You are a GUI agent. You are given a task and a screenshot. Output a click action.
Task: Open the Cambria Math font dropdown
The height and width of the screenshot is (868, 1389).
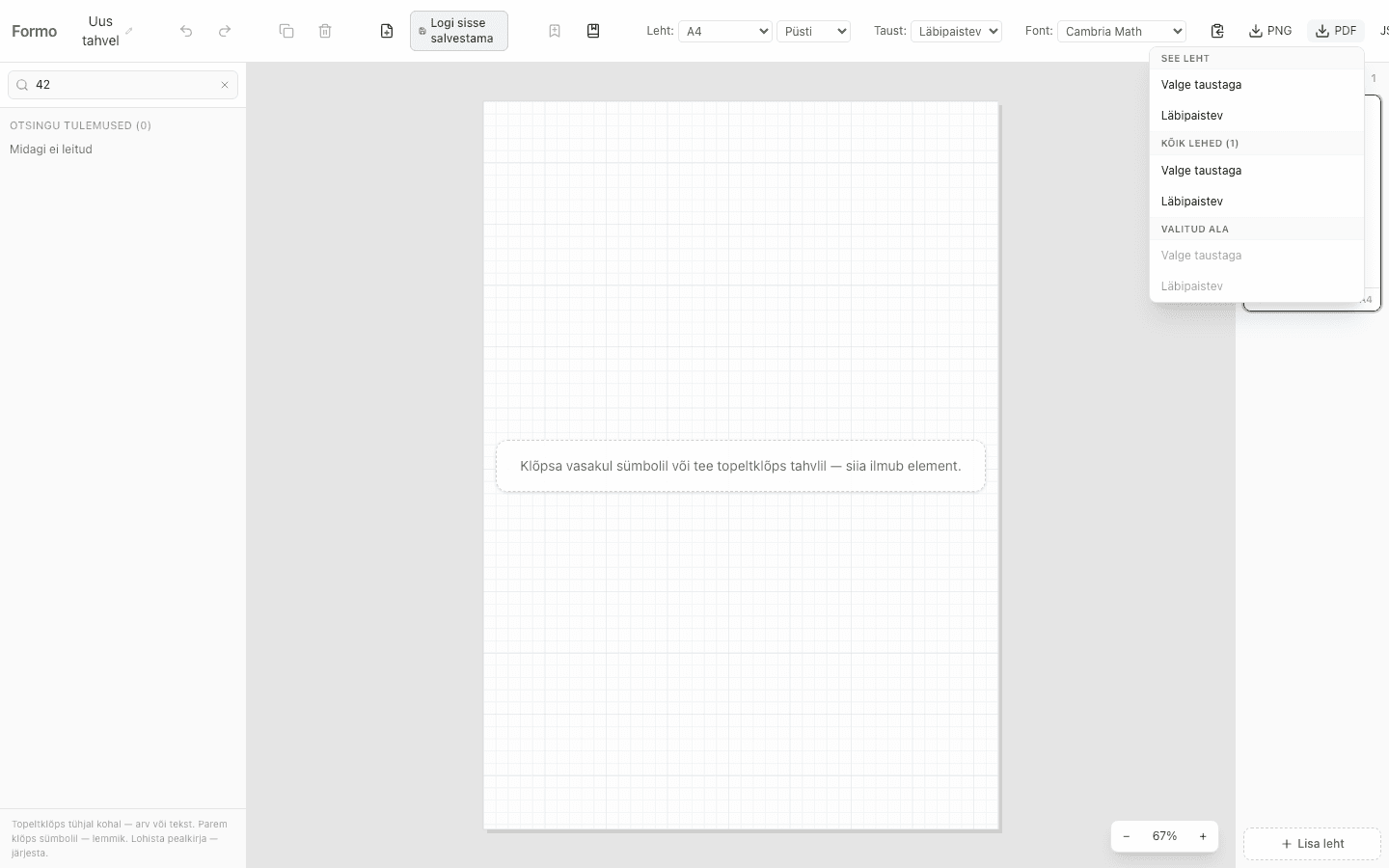tap(1122, 31)
